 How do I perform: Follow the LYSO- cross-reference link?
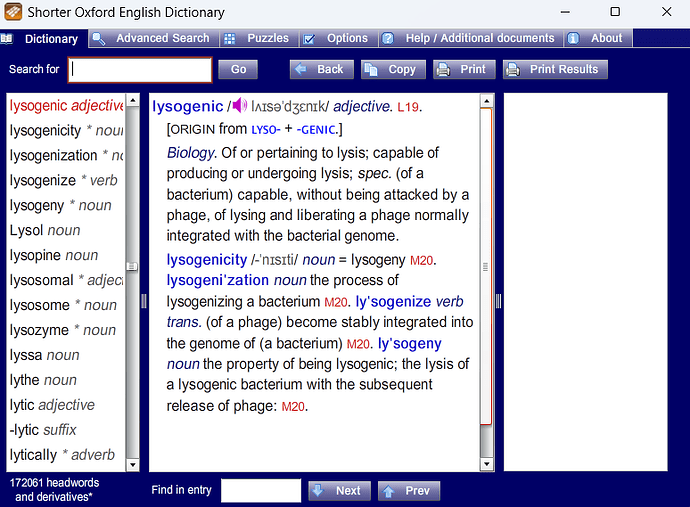coord(266,130)
